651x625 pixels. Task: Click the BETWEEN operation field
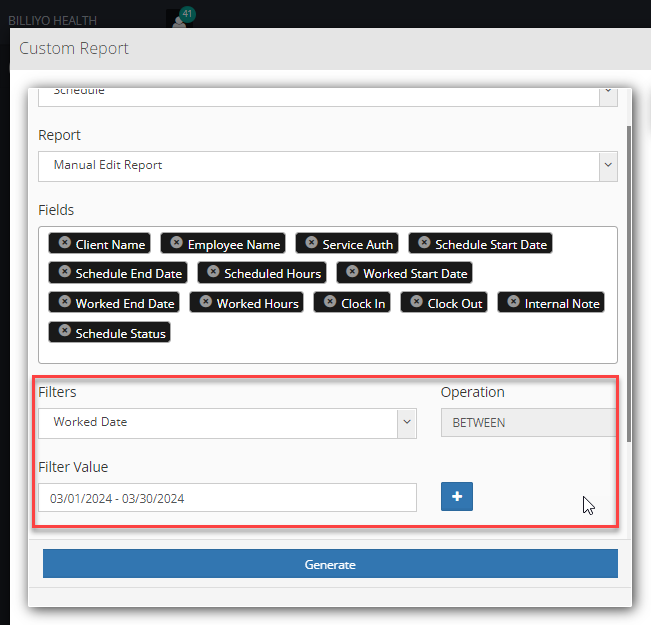click(x=528, y=423)
